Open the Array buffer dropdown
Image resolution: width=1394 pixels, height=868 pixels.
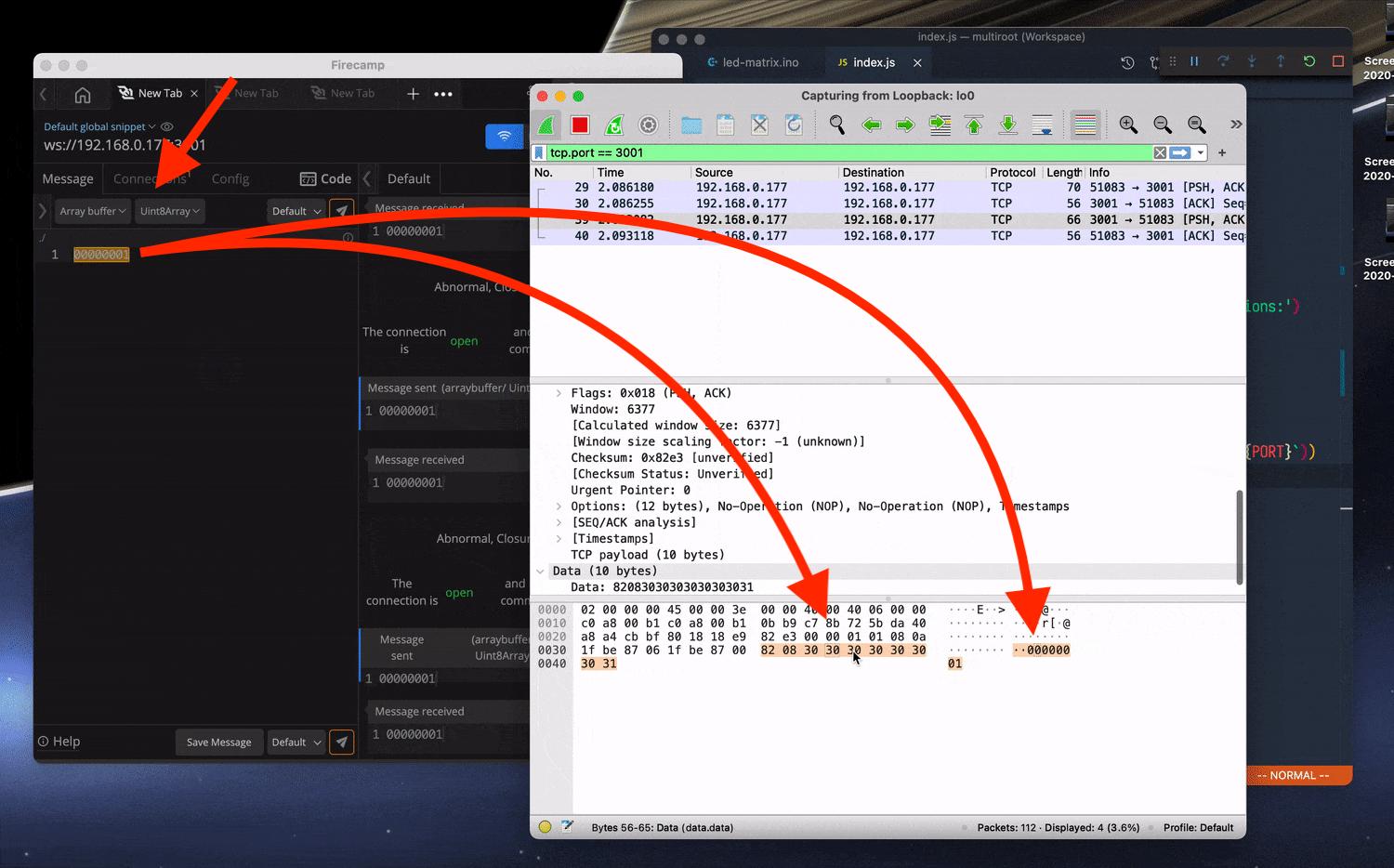tap(91, 211)
